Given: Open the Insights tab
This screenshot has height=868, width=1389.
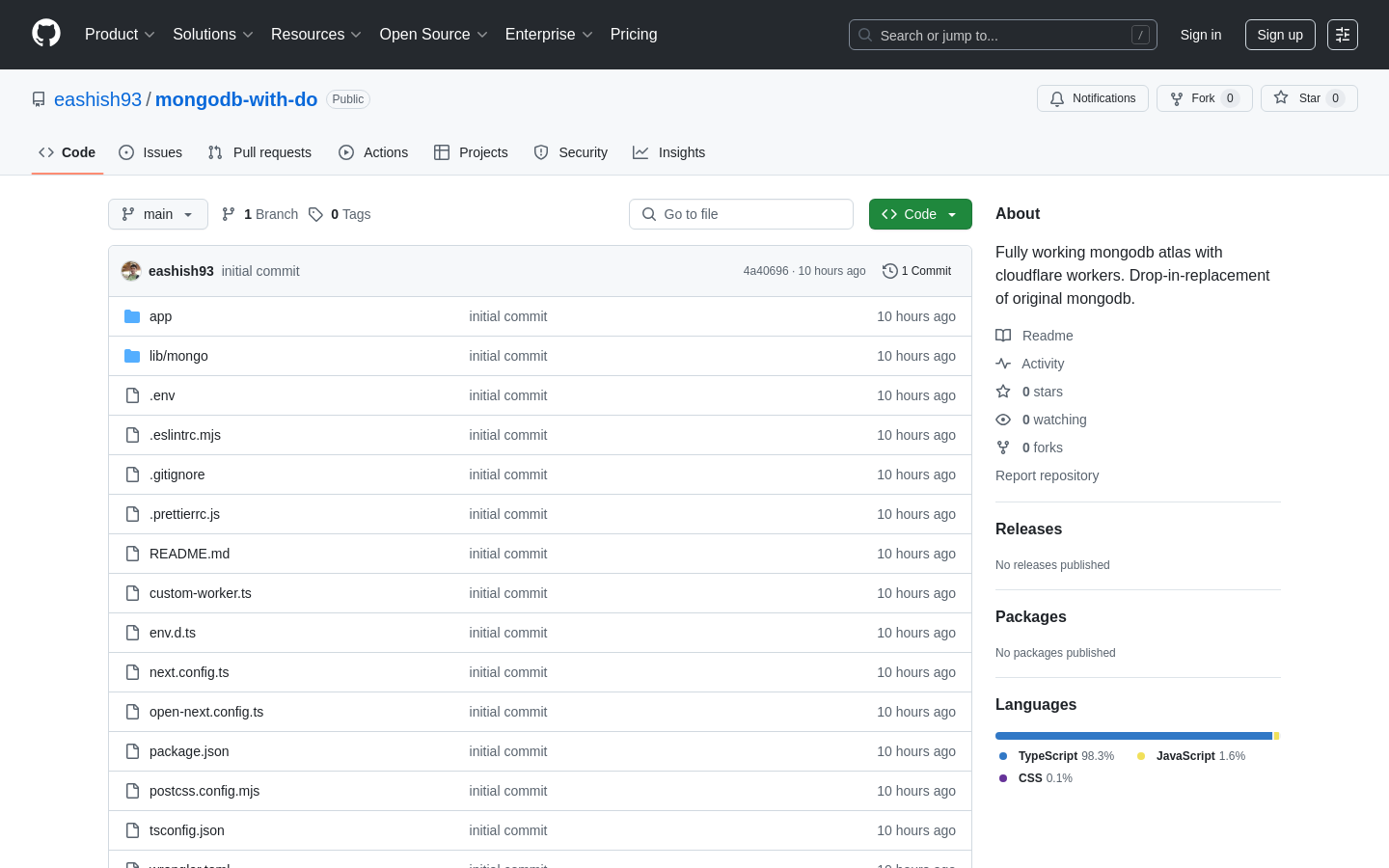Looking at the screenshot, I should click(669, 152).
